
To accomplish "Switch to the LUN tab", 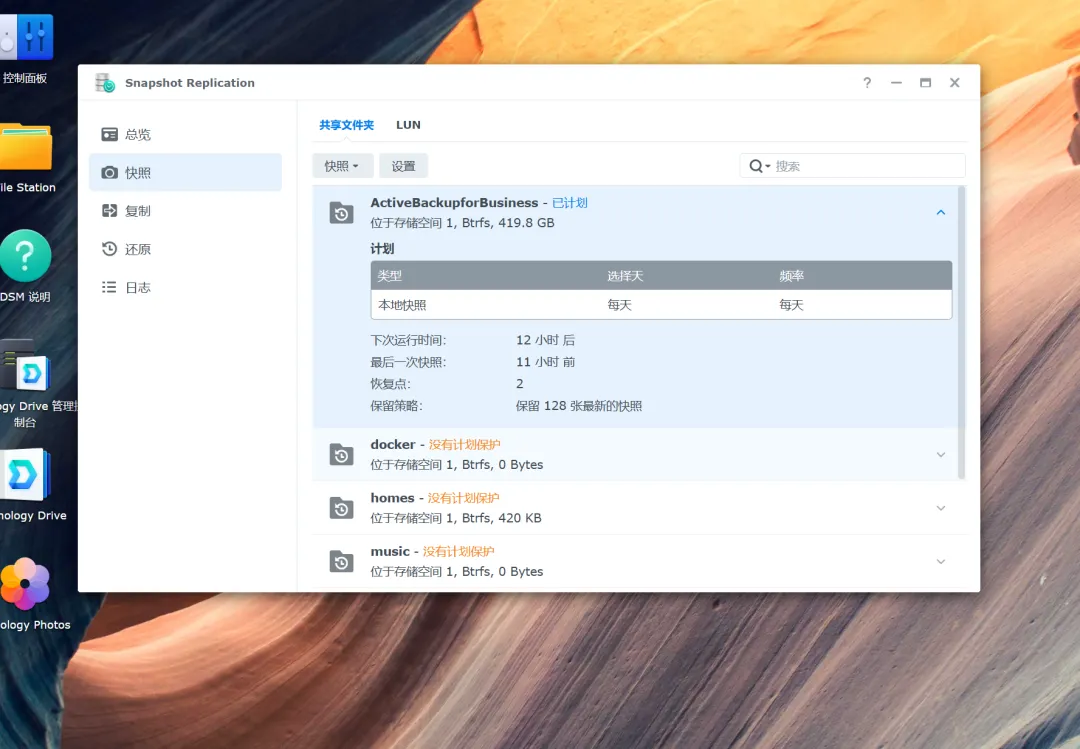I will pos(408,125).
